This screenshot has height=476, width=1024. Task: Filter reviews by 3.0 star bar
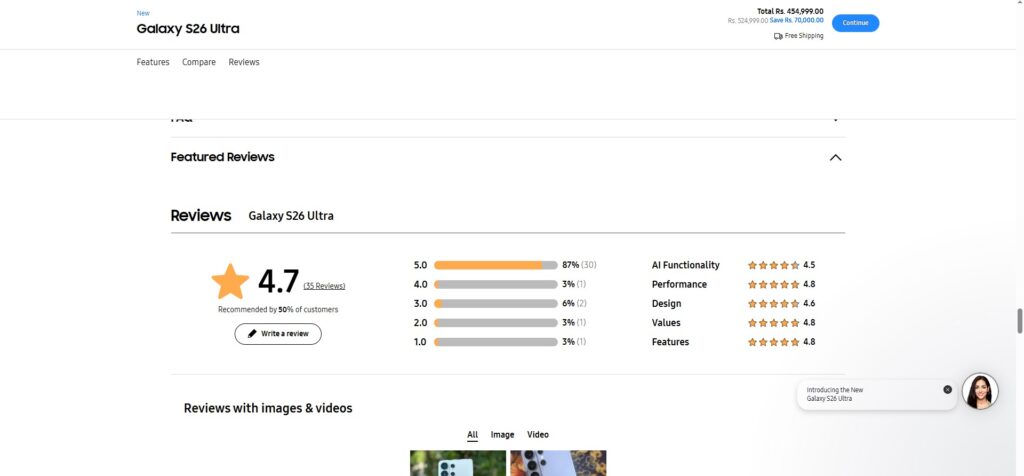pos(495,304)
